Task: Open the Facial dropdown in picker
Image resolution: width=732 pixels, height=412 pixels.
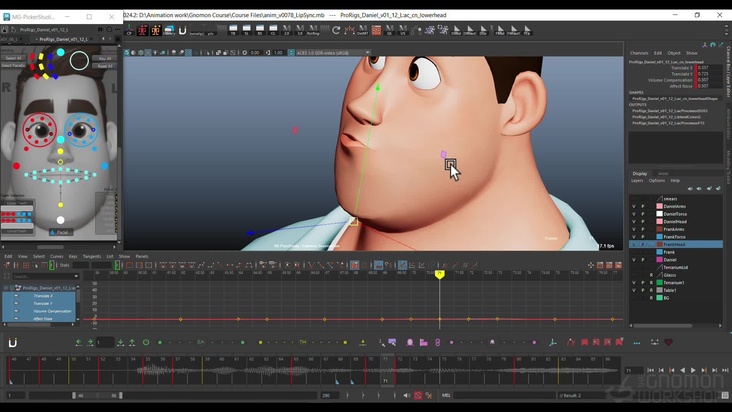Action: [61, 232]
